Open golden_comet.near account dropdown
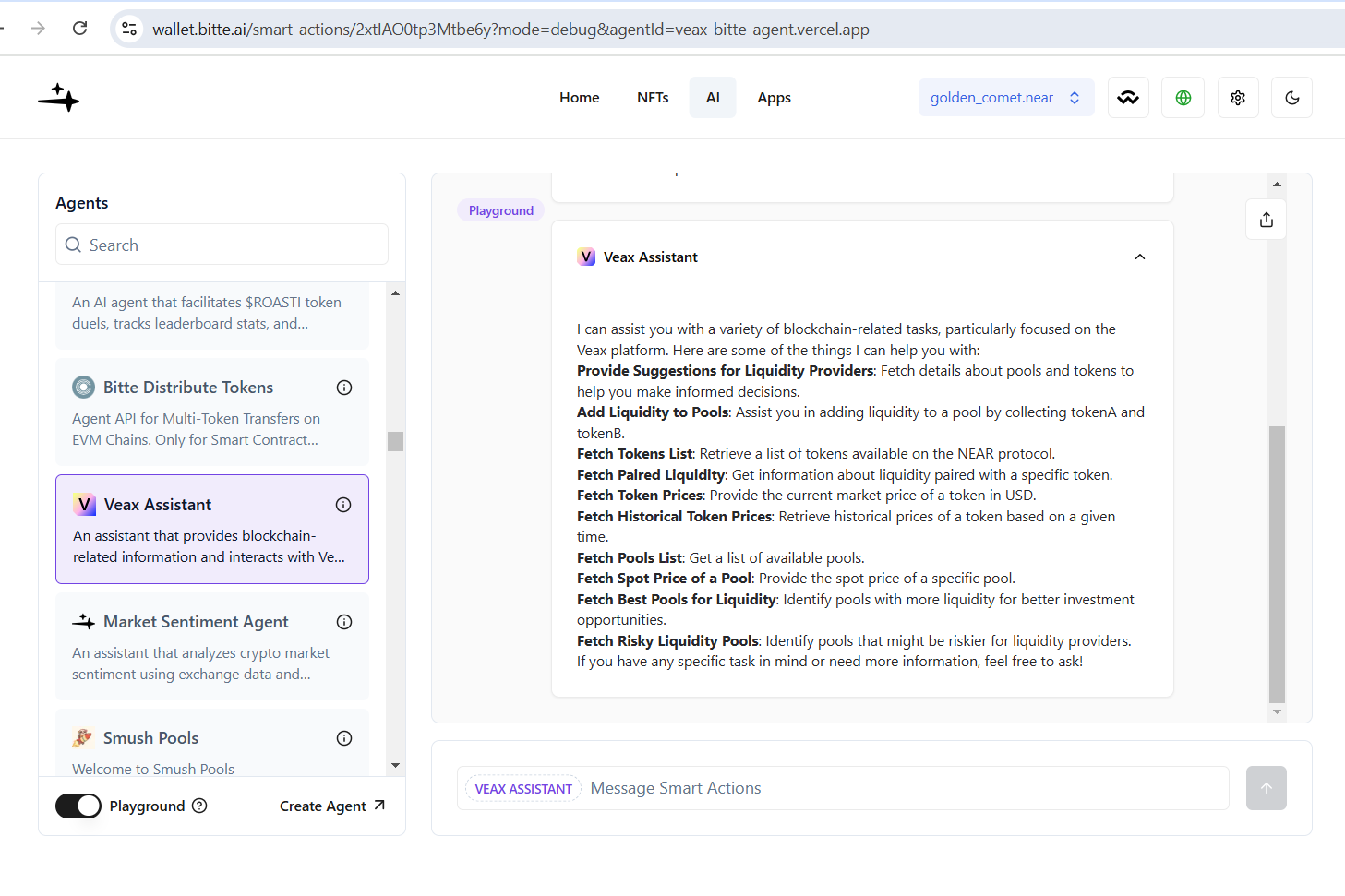 pyautogui.click(x=1006, y=98)
